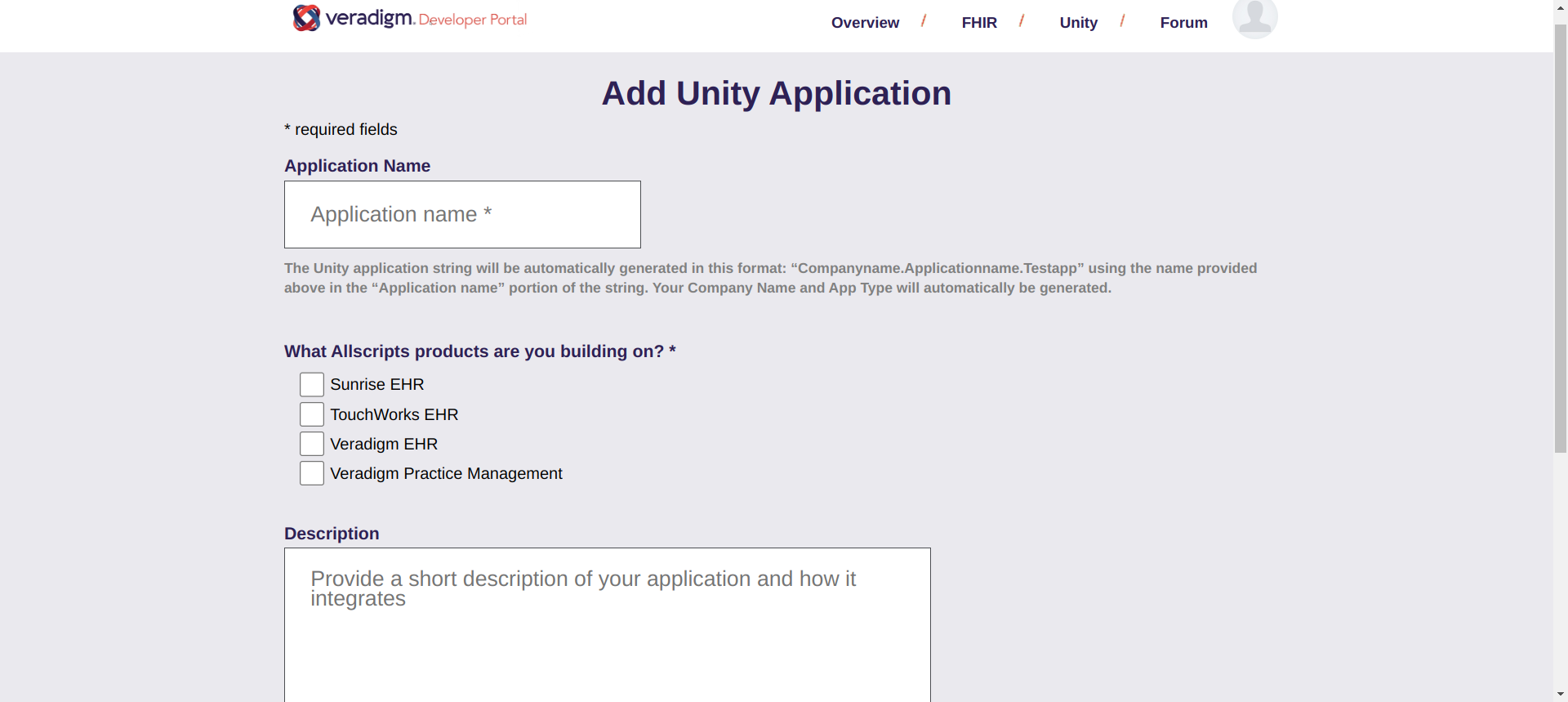Open the Unity menu item
This screenshot has width=1568, height=702.
coord(1078,23)
